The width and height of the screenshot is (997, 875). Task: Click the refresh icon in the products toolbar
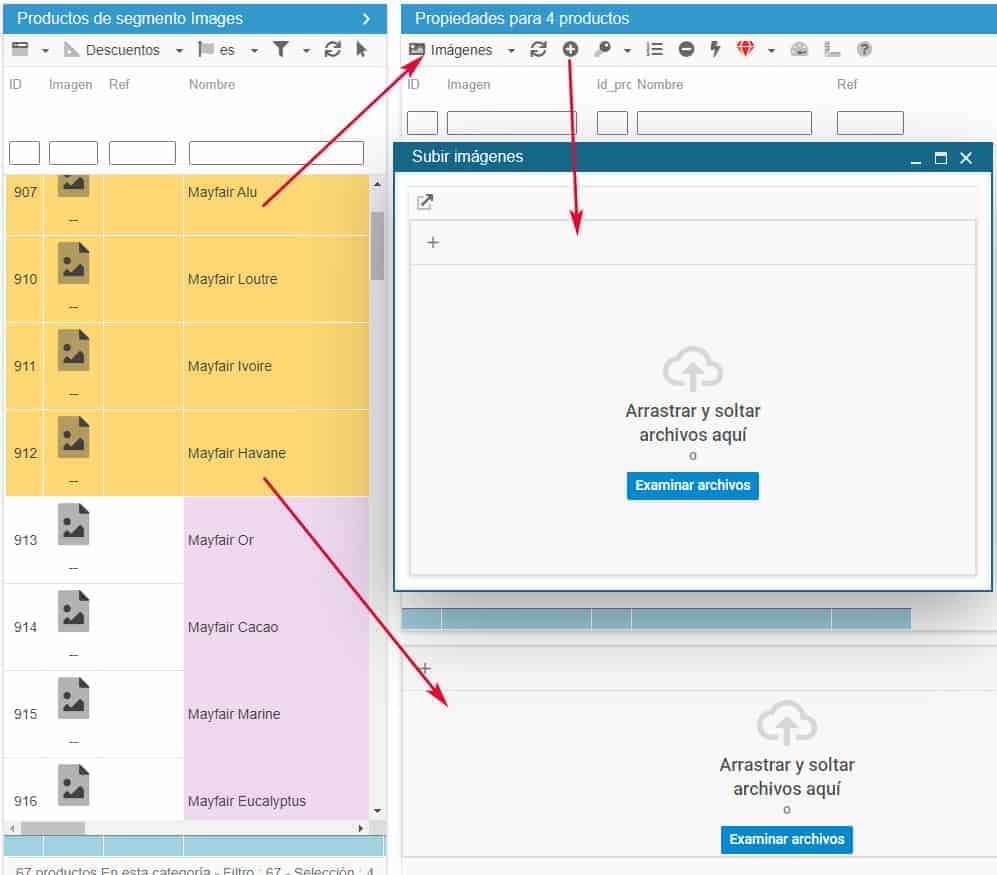coord(333,49)
